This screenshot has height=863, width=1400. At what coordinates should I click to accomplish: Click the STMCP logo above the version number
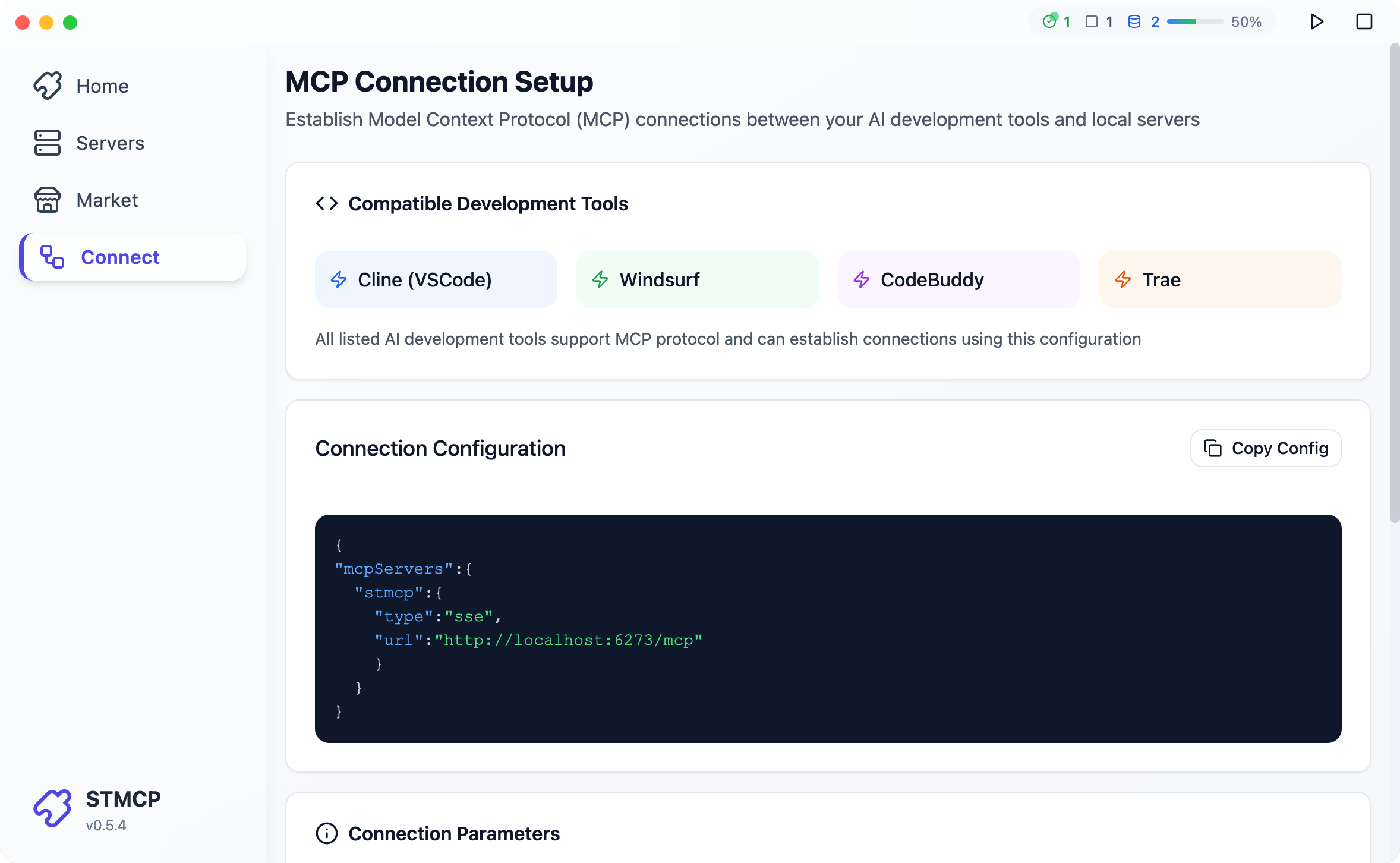52,808
